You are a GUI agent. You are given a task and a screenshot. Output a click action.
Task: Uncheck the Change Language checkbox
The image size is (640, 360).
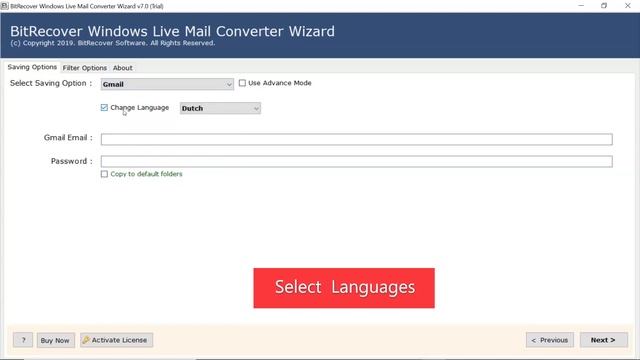point(104,107)
